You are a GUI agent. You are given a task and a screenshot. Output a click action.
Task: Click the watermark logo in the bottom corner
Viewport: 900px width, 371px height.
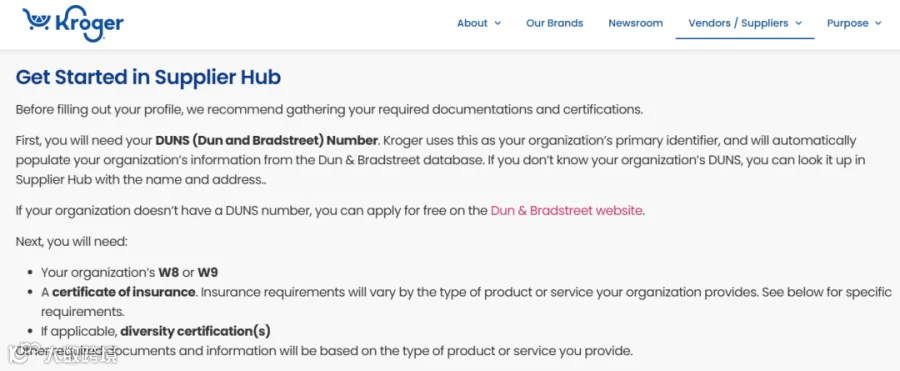coord(64,355)
